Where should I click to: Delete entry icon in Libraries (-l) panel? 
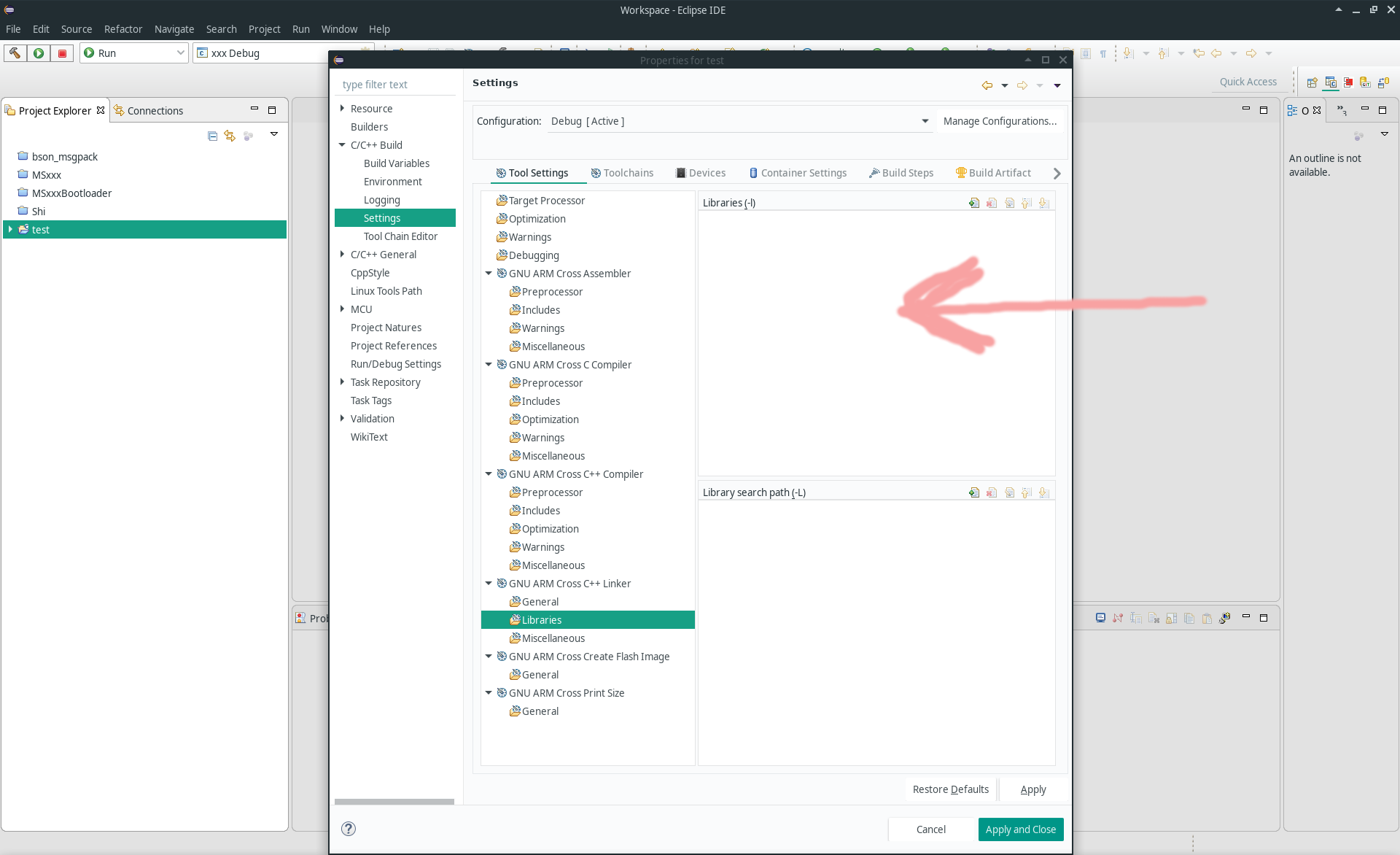pos(992,203)
